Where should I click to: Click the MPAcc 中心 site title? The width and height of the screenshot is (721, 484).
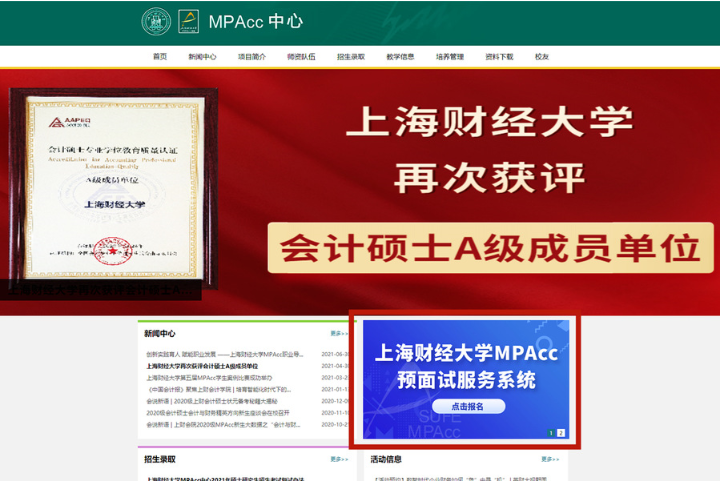click(x=255, y=21)
